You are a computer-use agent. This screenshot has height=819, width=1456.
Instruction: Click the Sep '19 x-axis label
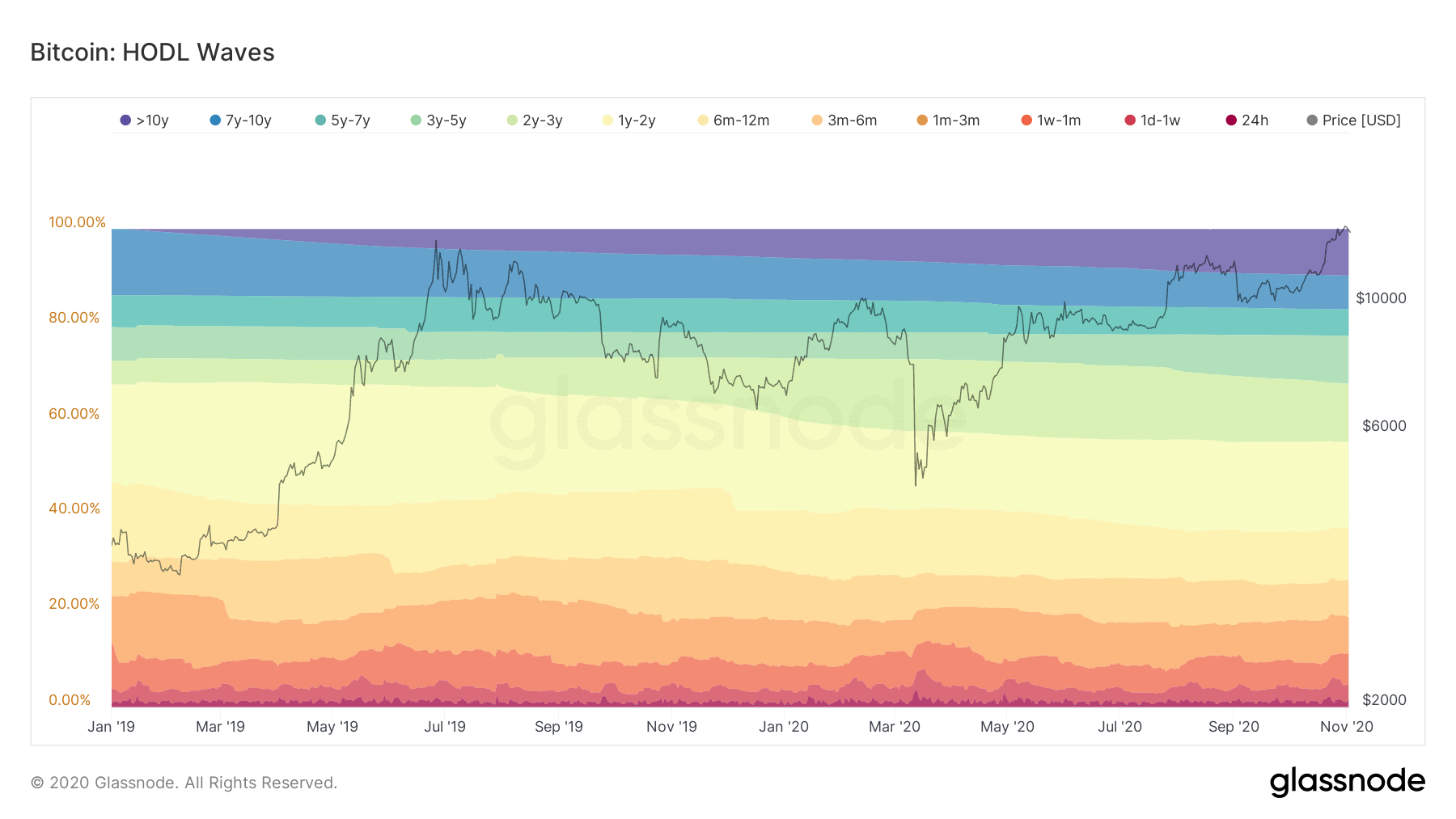[558, 727]
